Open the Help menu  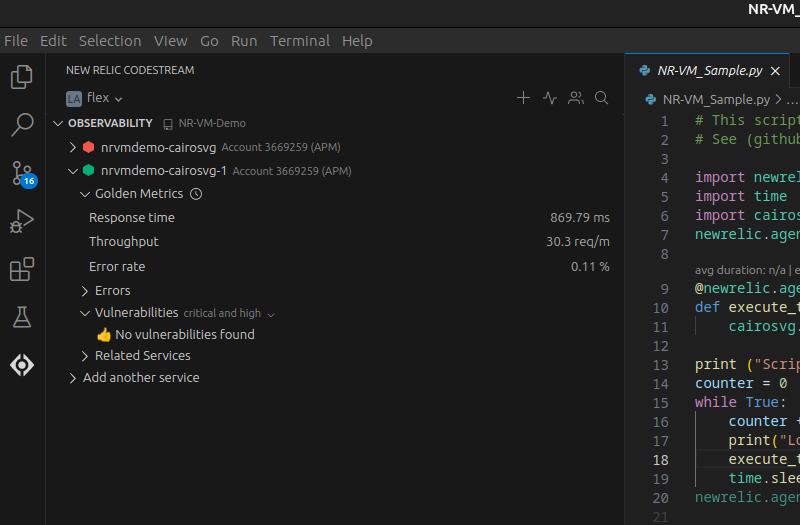coord(357,41)
